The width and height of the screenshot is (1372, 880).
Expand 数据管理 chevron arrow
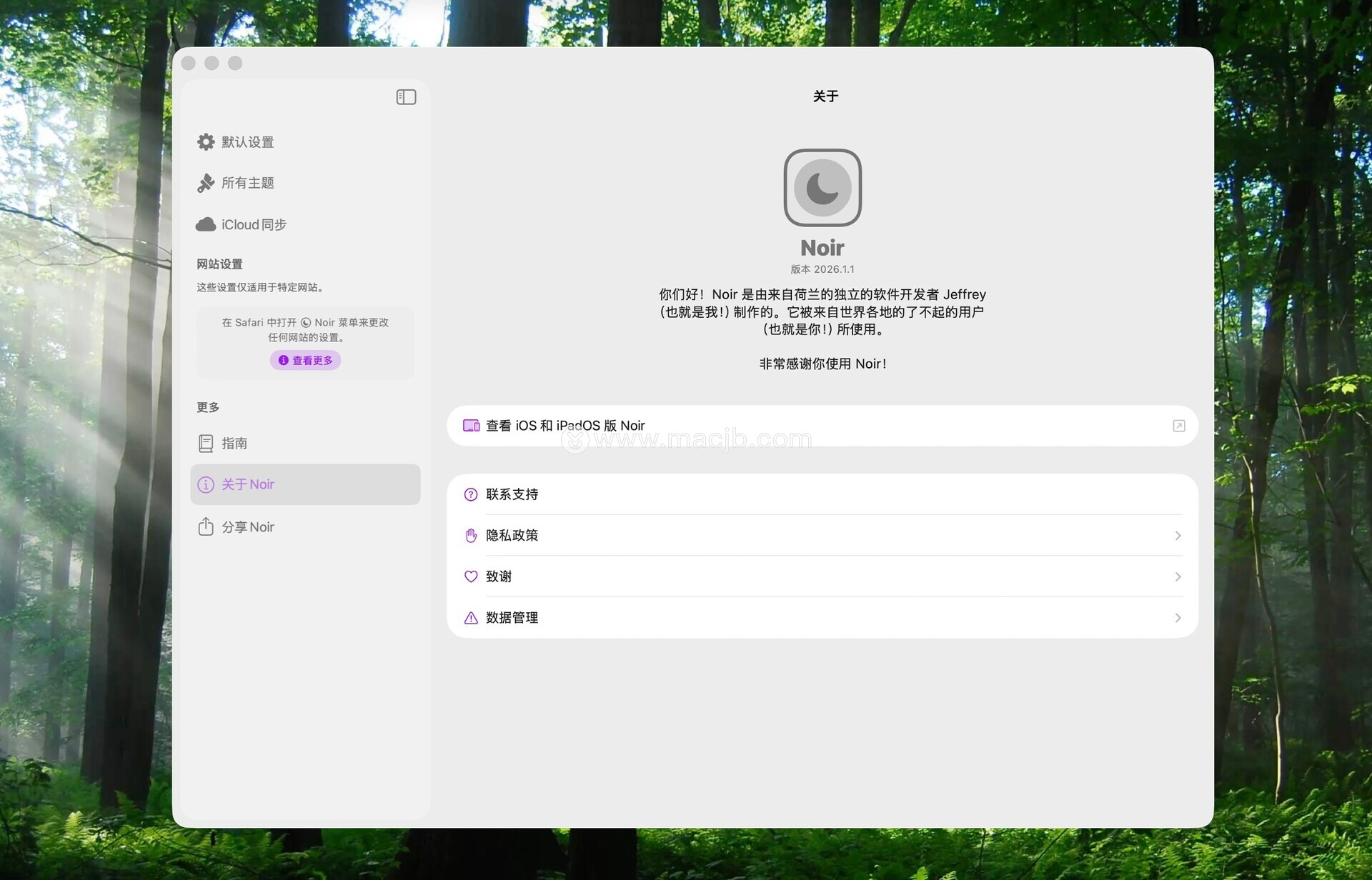[1178, 618]
